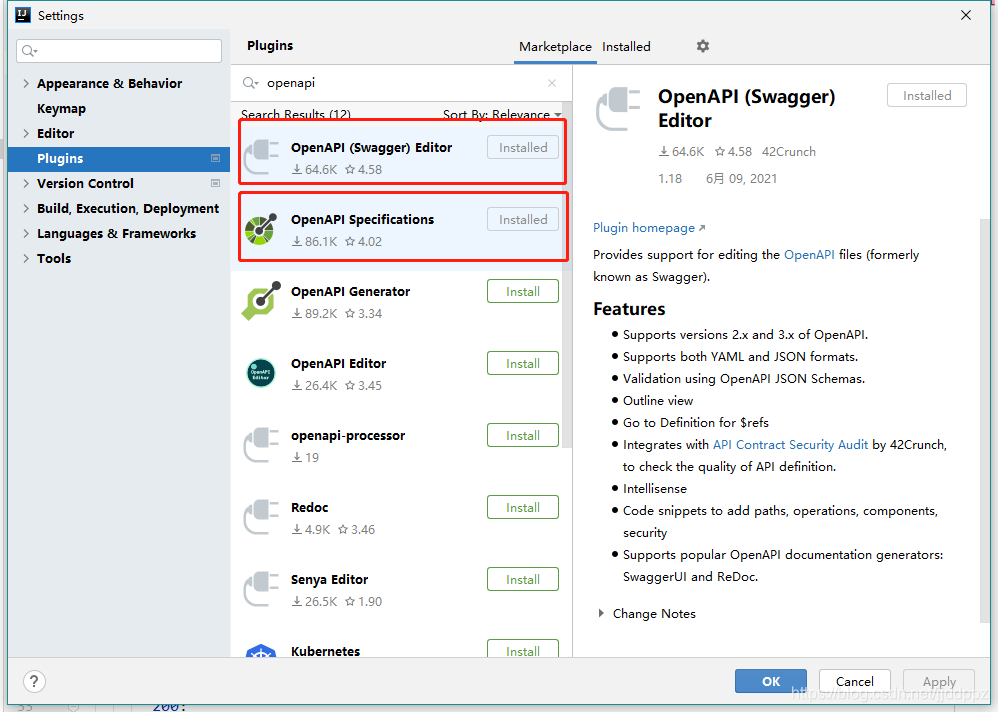This screenshot has width=998, height=712.
Task: Expand Languages & Frameworks group
Action: coord(26,233)
